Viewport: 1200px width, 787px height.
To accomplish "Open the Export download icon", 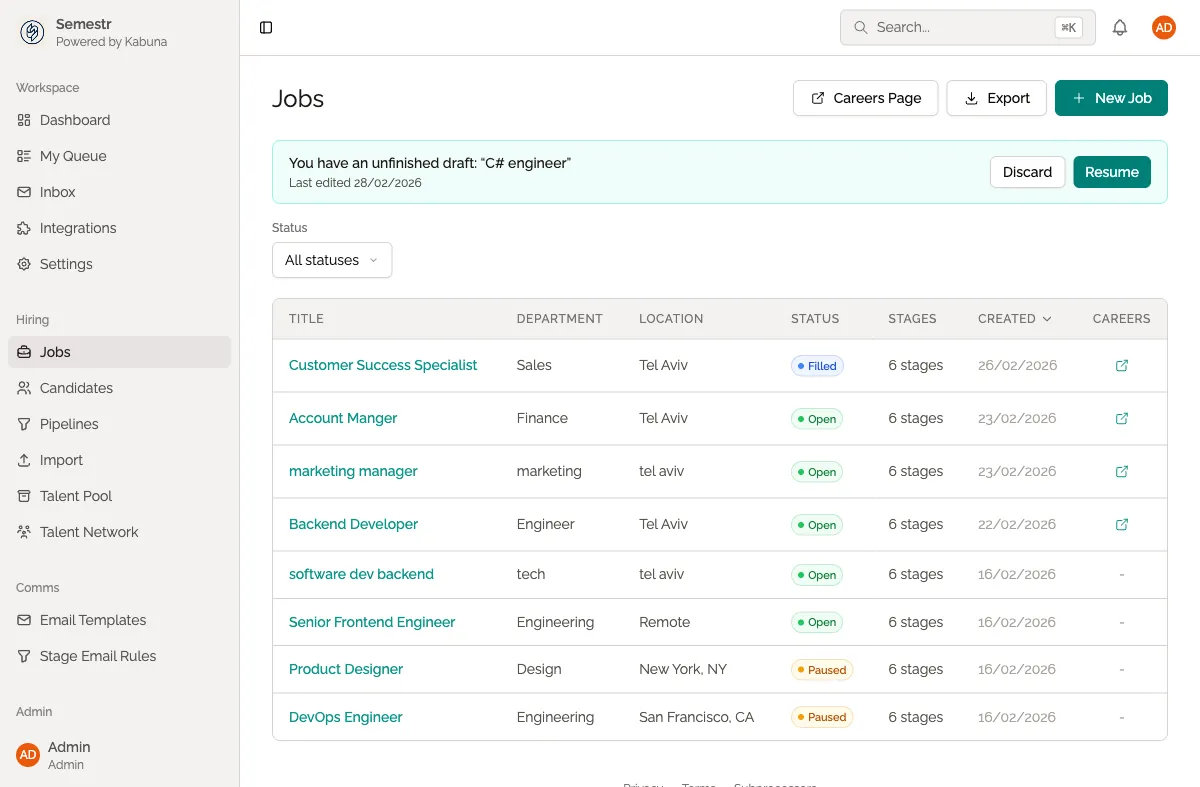I will pyautogui.click(x=970, y=98).
